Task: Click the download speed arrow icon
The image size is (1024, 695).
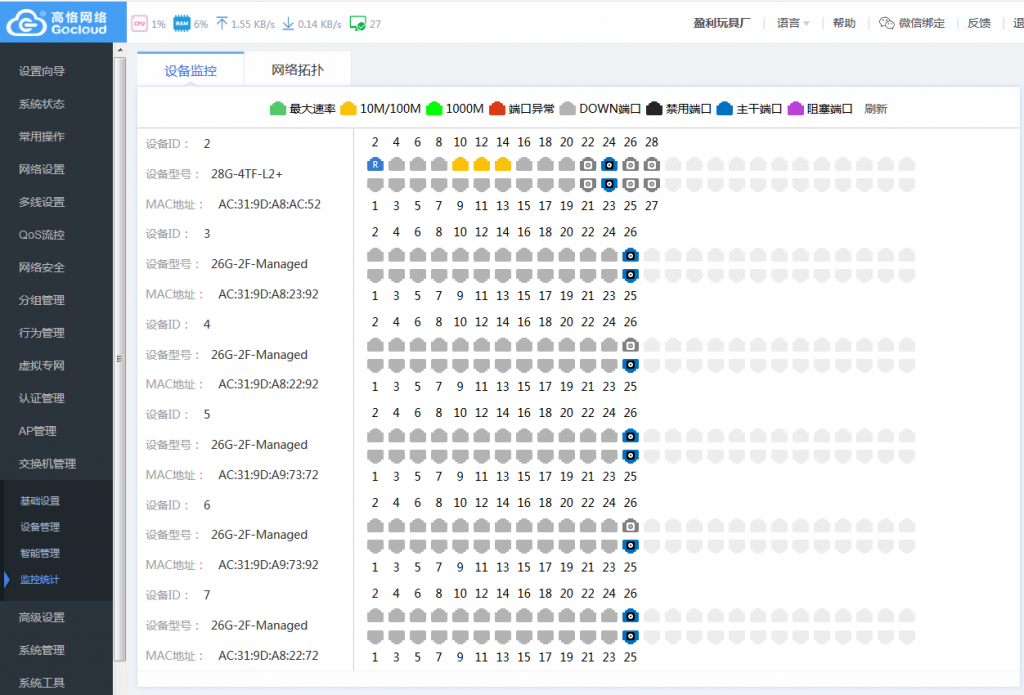Action: [x=288, y=23]
